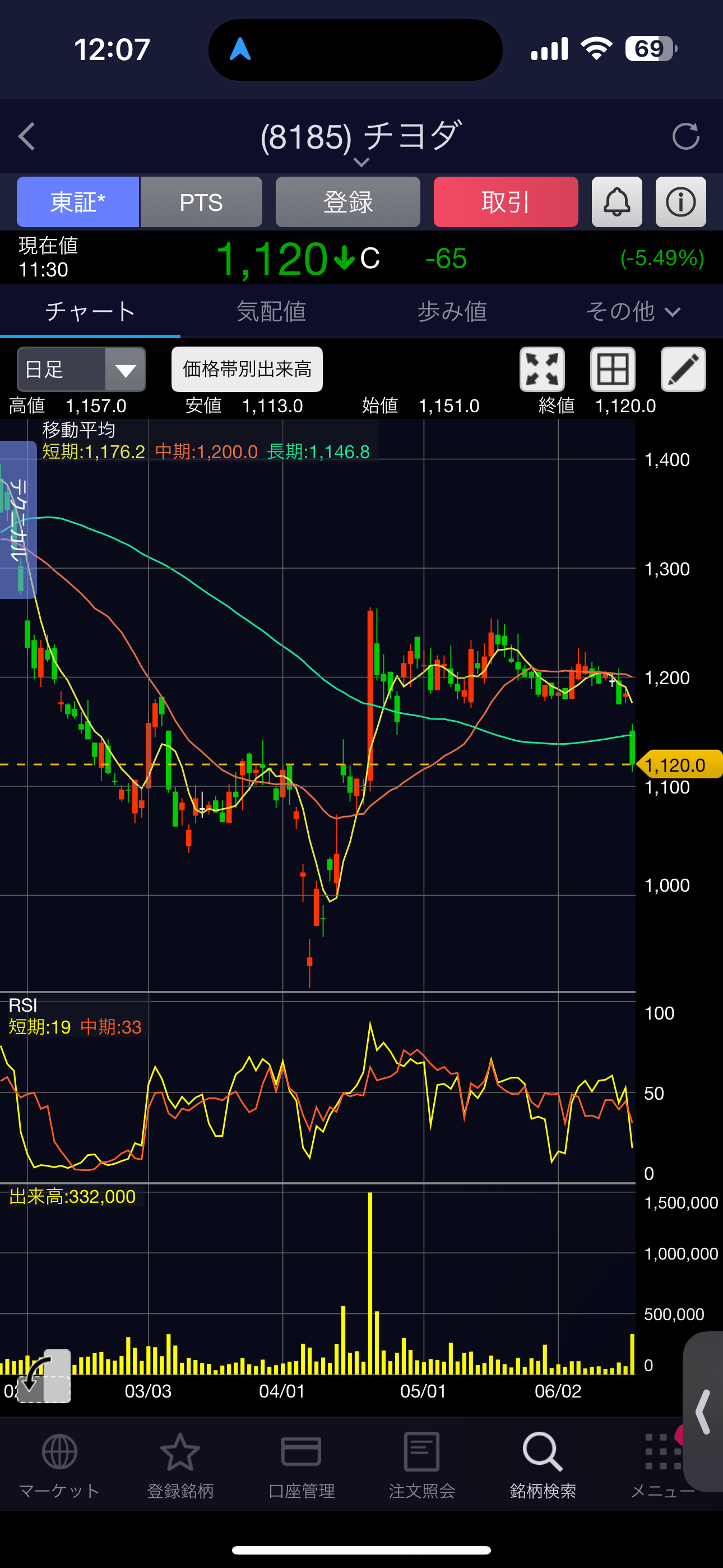The height and width of the screenshot is (1568, 723).
Task: Expand chart to fullscreen
Action: pos(543,370)
